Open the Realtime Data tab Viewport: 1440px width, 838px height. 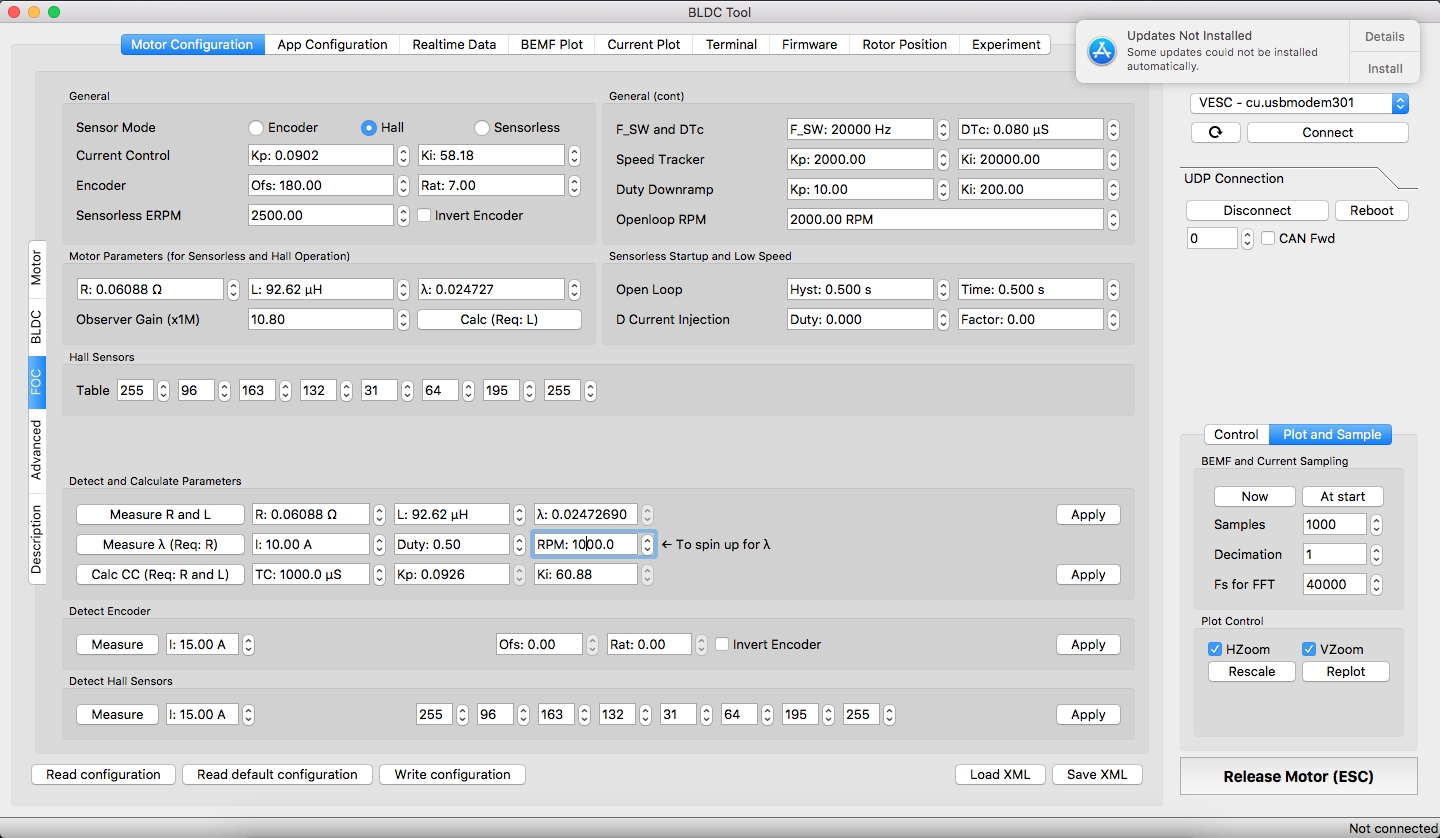(454, 44)
